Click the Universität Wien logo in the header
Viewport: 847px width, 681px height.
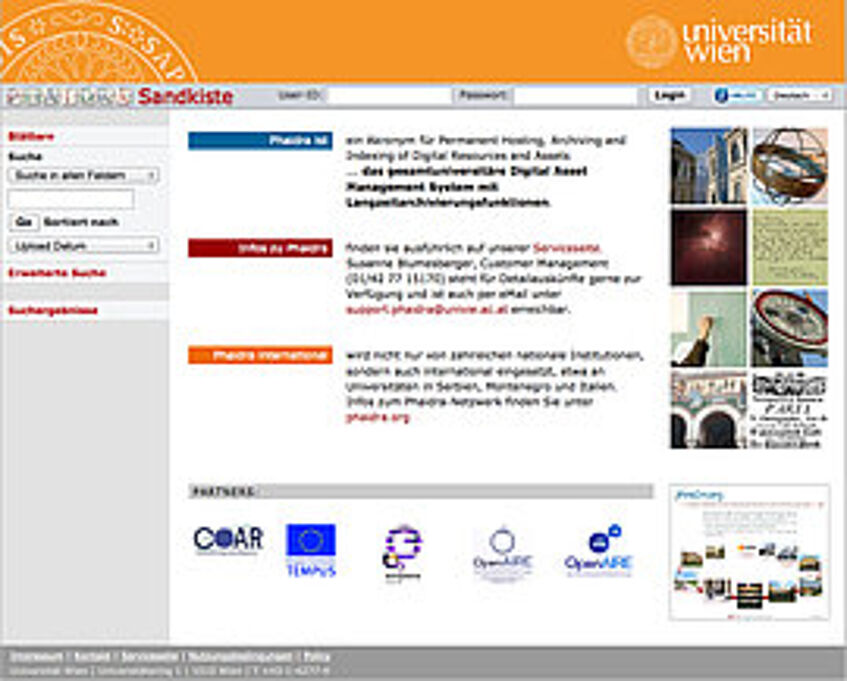click(x=719, y=41)
